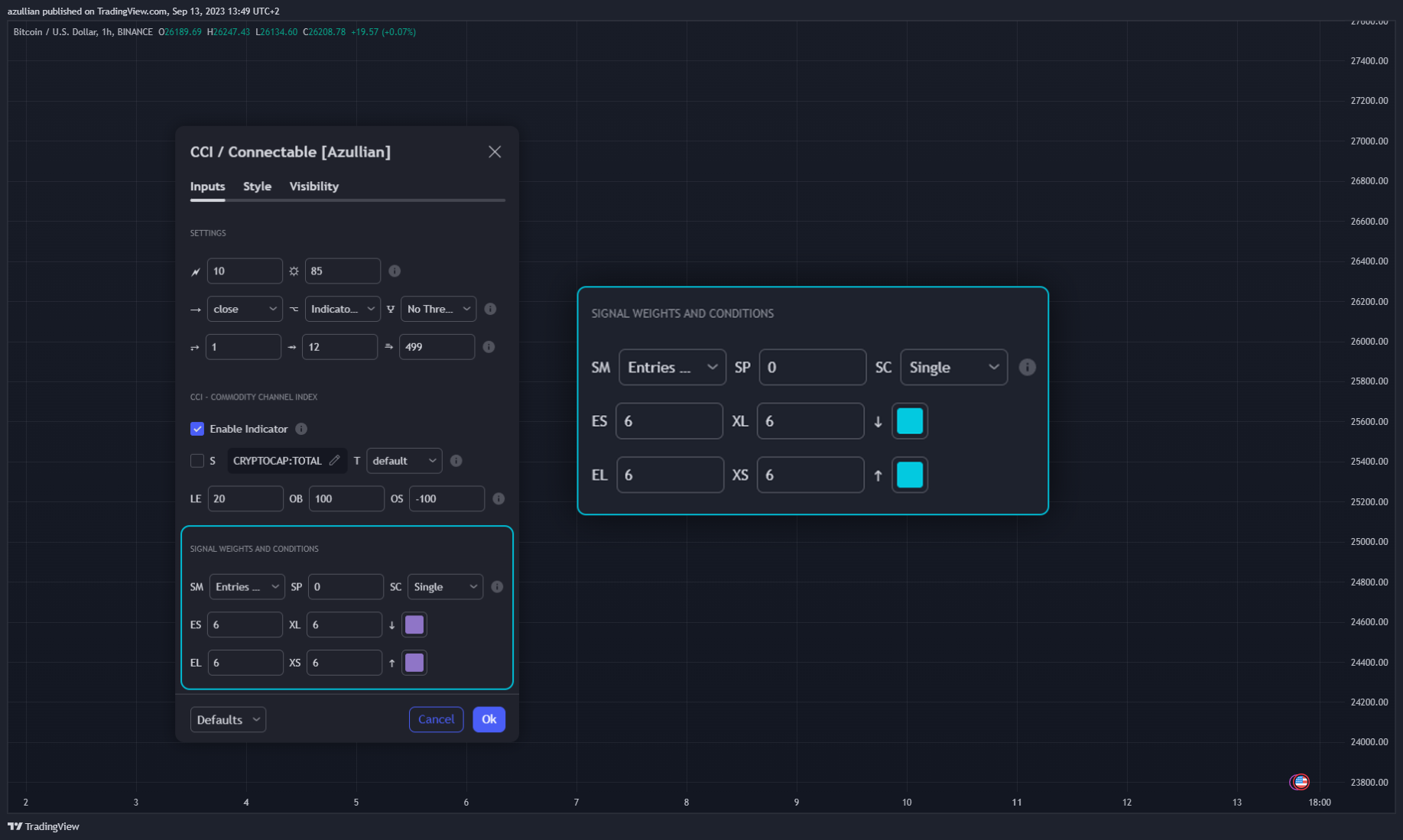This screenshot has height=840, width=1403.
Task: Click the Cancel button
Action: point(436,719)
